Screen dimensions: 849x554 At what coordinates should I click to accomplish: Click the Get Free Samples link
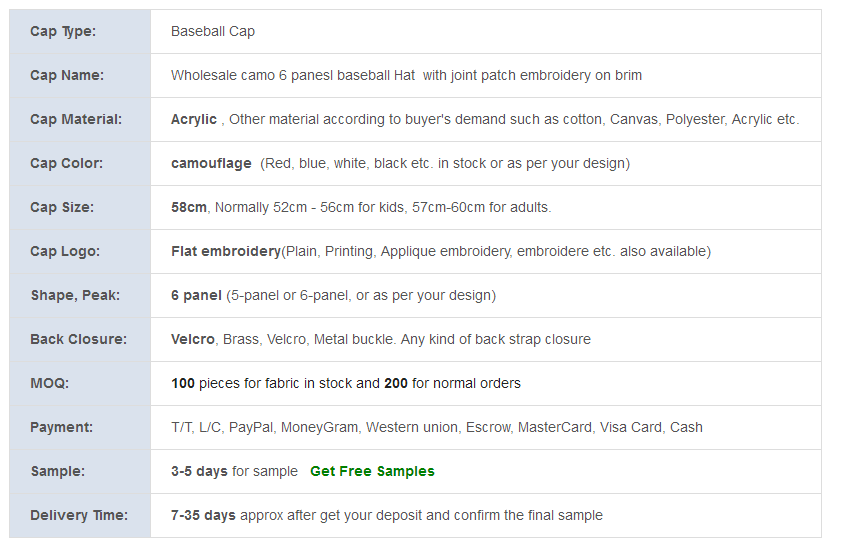tap(372, 472)
